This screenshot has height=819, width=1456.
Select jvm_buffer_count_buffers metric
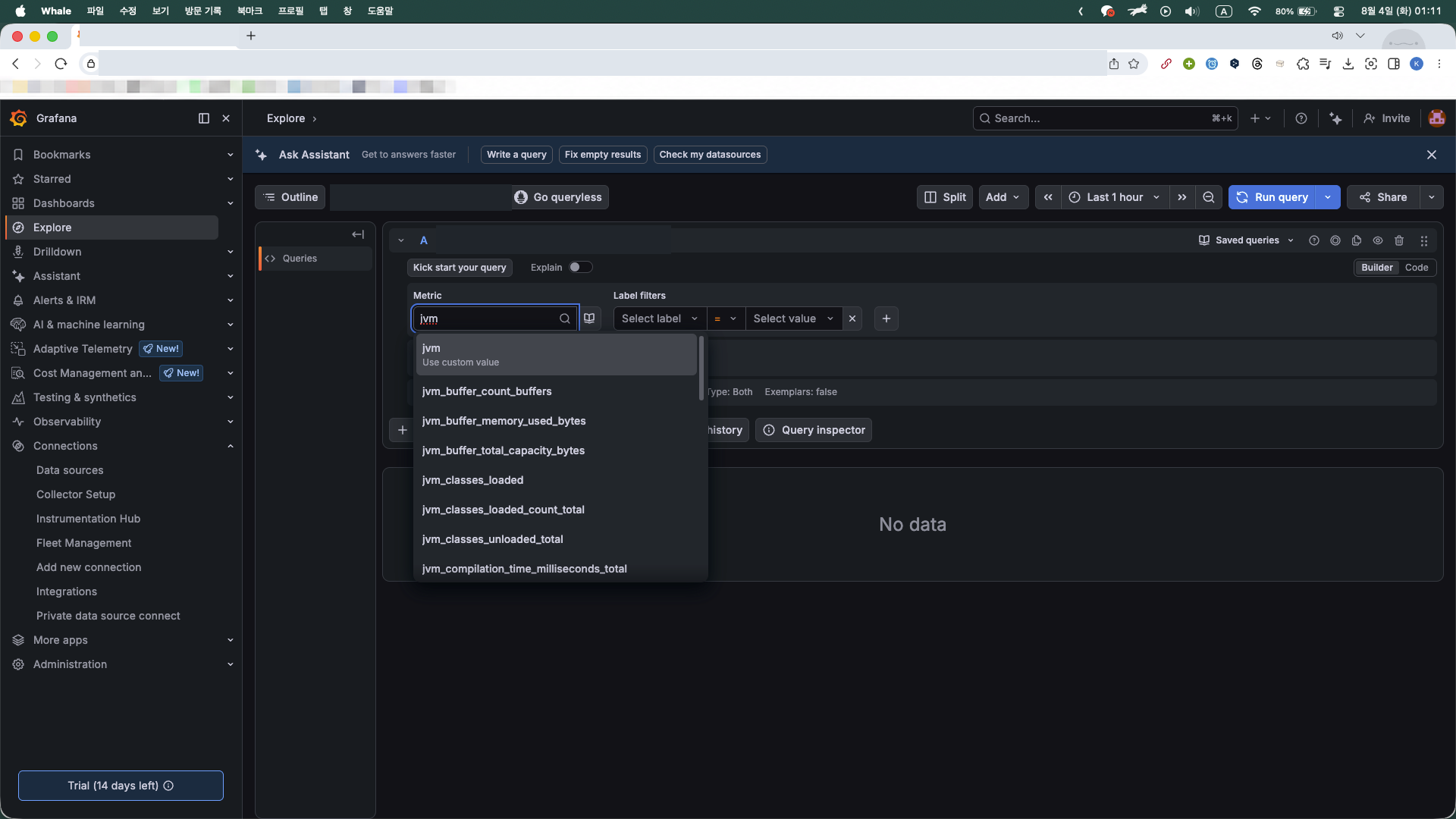click(556, 391)
